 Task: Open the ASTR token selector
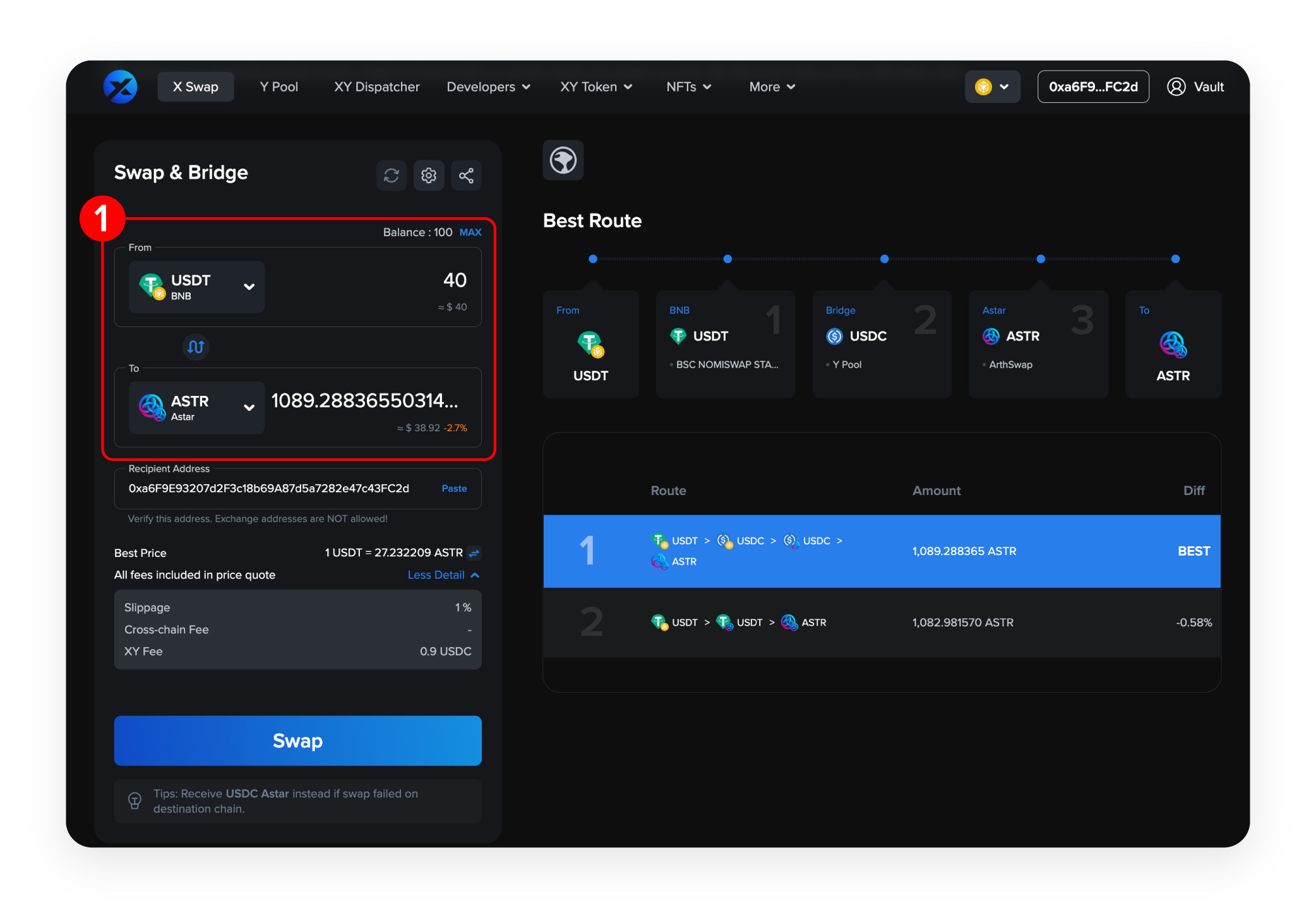pyautogui.click(x=196, y=407)
